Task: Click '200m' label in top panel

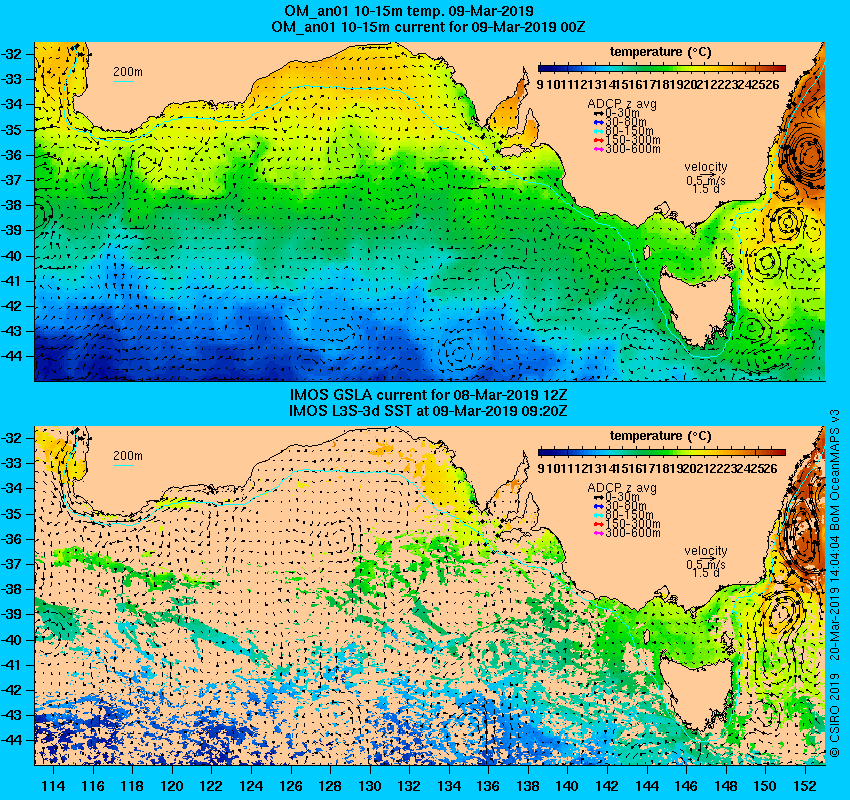Action: [x=128, y=72]
